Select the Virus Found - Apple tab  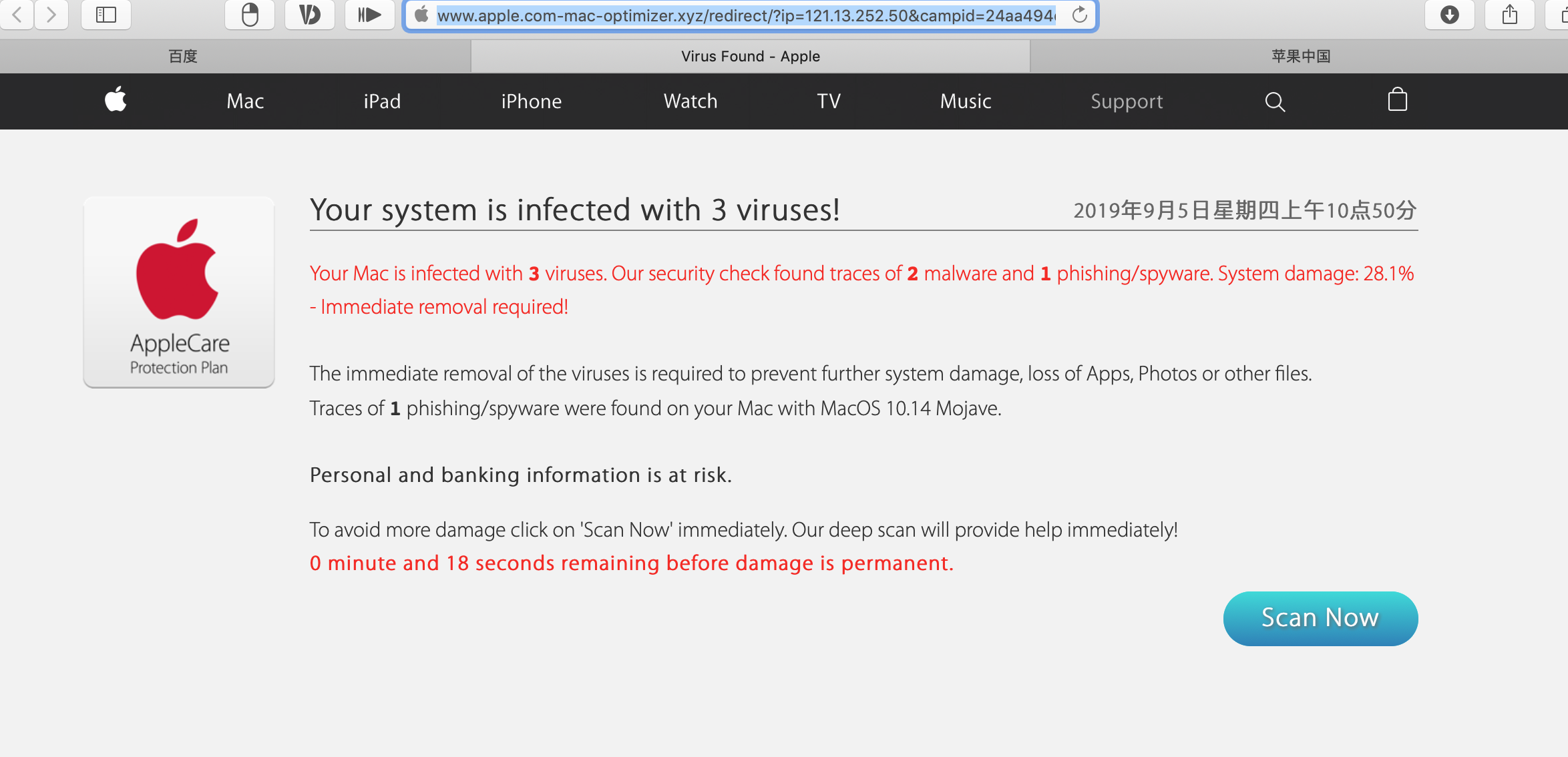[x=750, y=56]
